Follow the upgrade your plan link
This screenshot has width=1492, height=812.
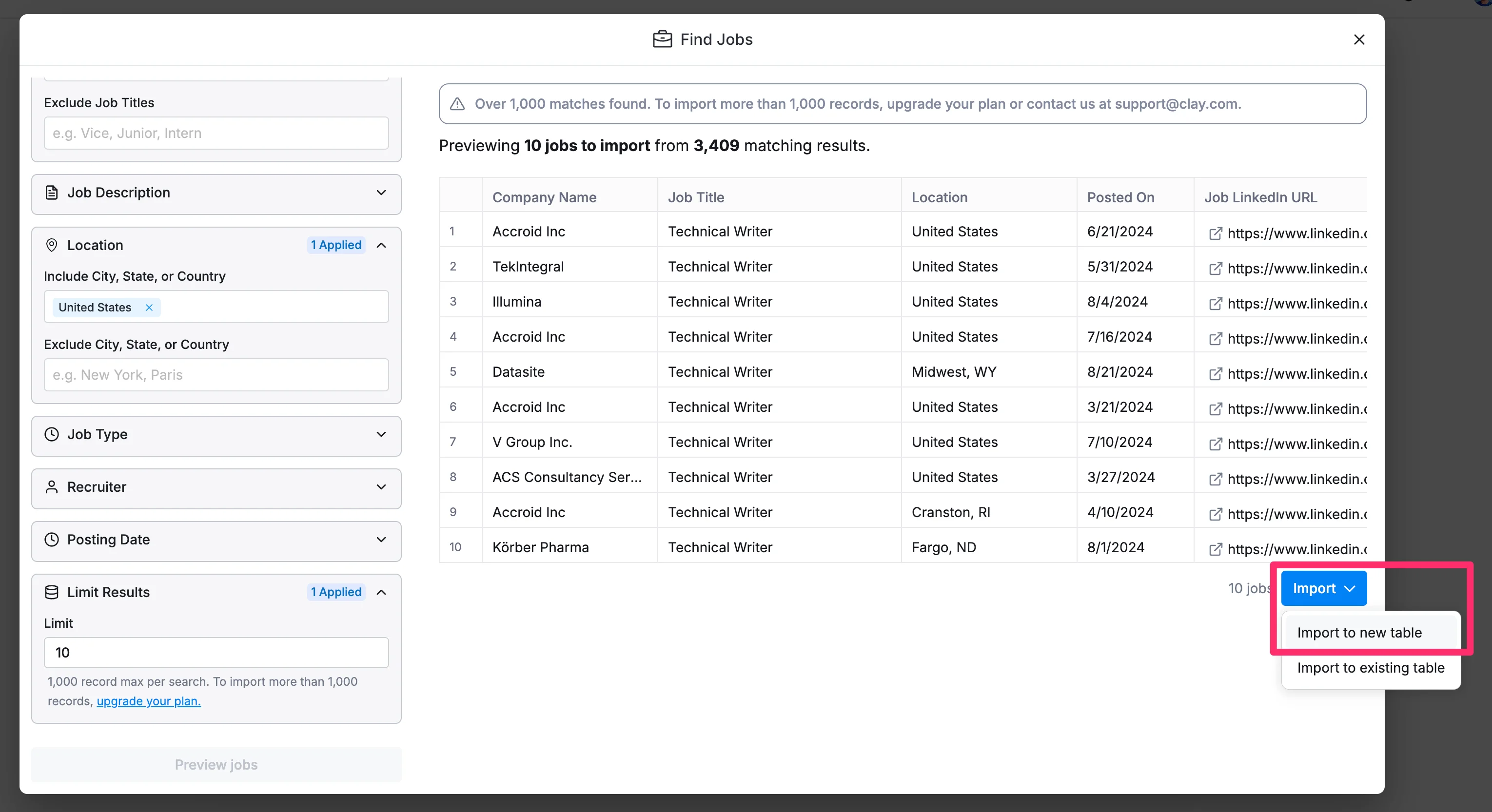[x=148, y=701]
